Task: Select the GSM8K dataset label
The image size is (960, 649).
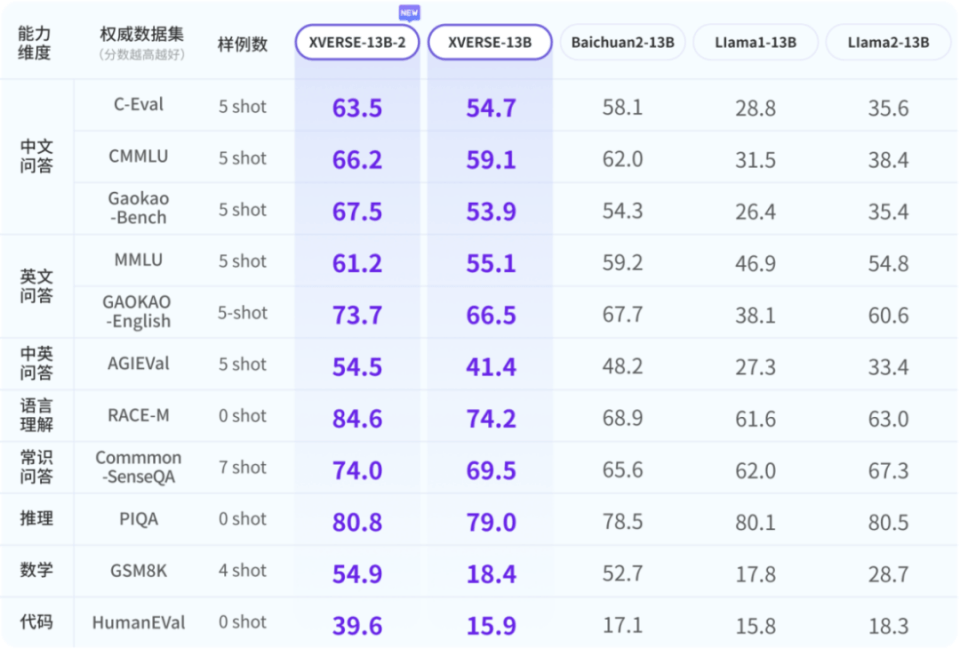Action: (138, 571)
